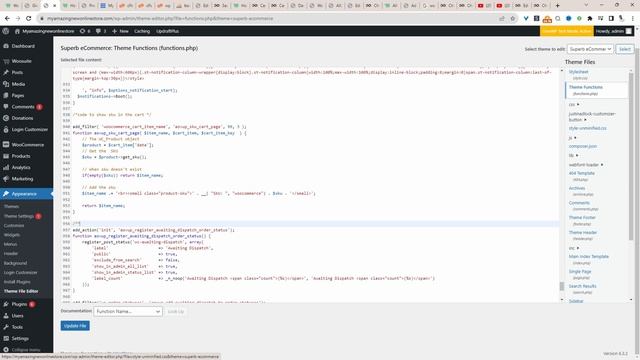The height and width of the screenshot is (360, 640).
Task: Visit site via the home icon
Action: (x=17, y=31)
